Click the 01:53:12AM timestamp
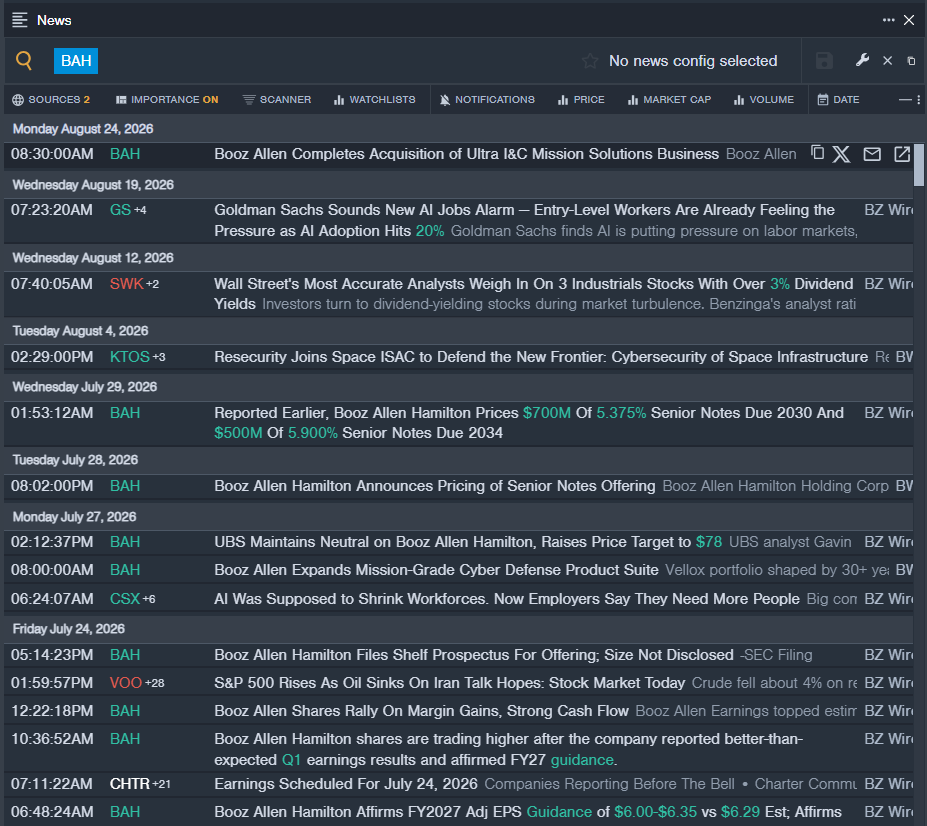 point(52,413)
